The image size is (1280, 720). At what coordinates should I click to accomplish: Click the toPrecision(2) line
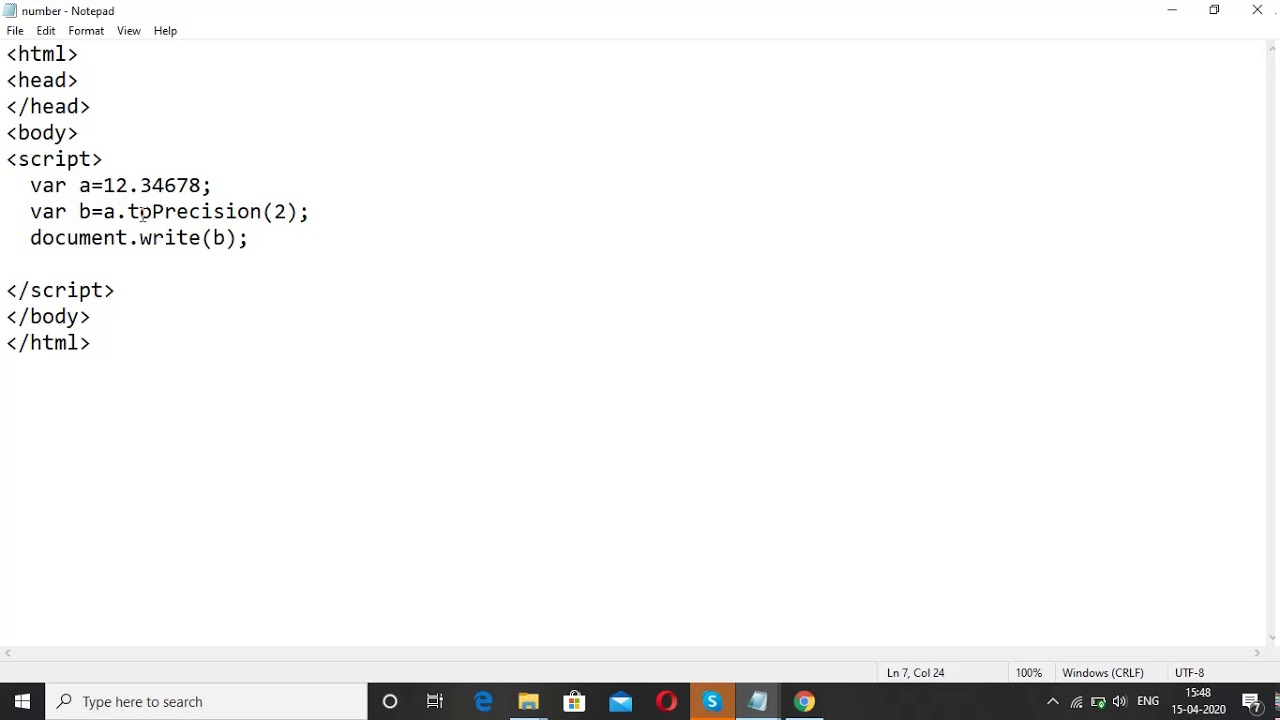coord(169,212)
